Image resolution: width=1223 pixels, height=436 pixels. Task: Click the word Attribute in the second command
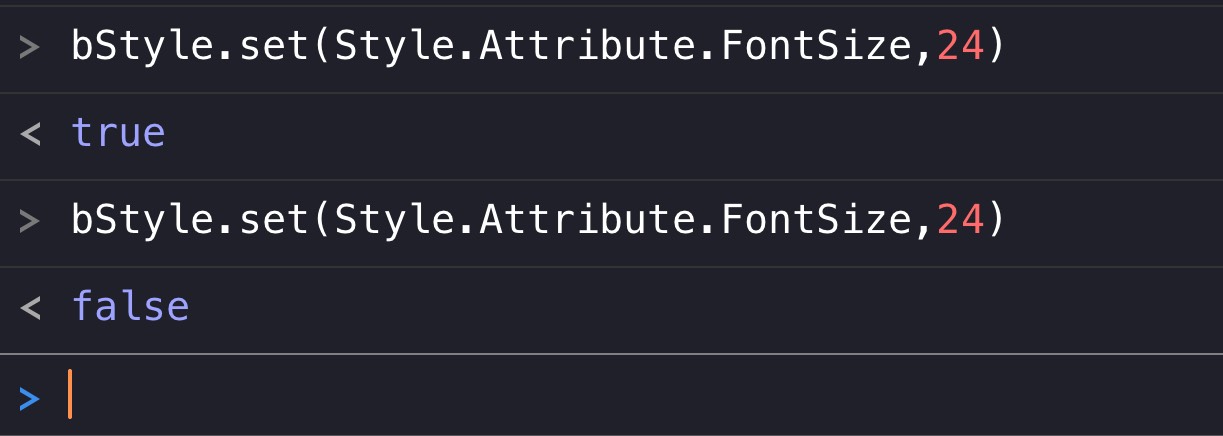pyautogui.click(x=585, y=220)
